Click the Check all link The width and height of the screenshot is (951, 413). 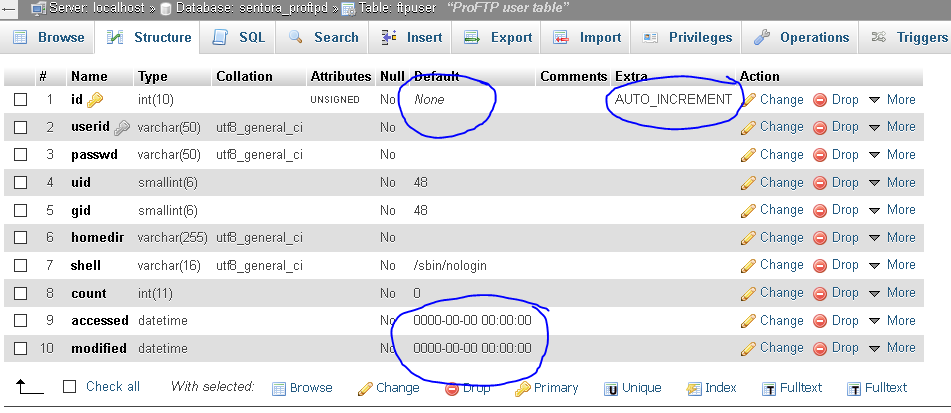click(x=113, y=386)
